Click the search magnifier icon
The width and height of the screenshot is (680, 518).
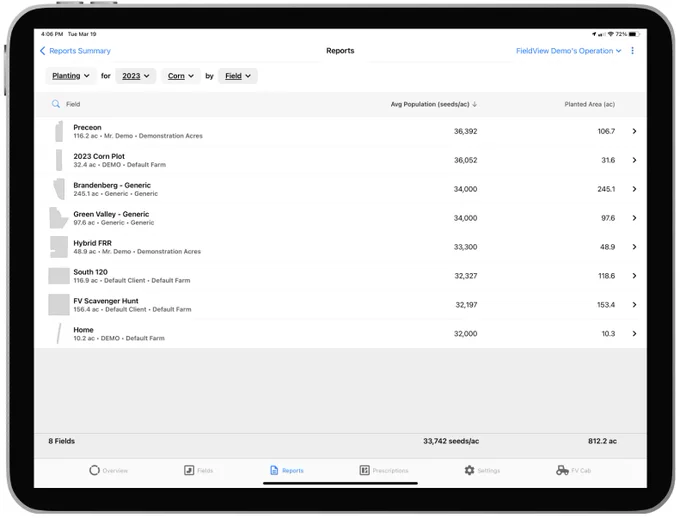[x=56, y=104]
